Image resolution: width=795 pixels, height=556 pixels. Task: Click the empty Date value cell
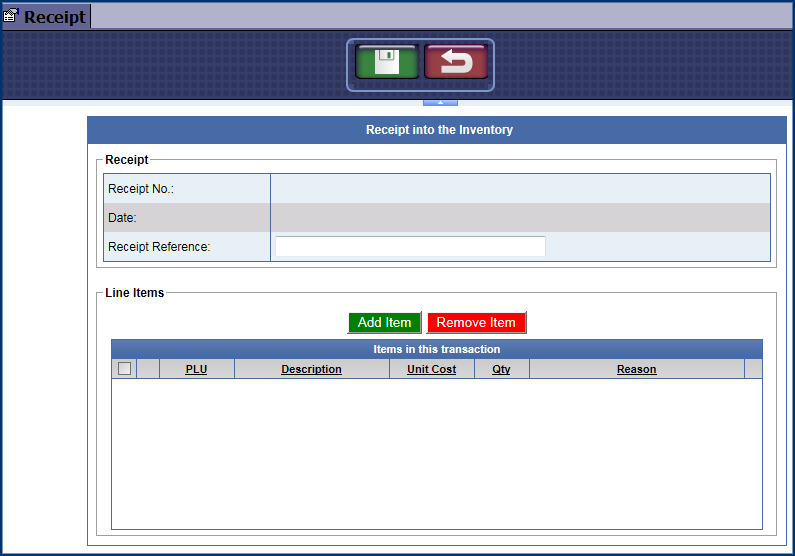(520, 217)
